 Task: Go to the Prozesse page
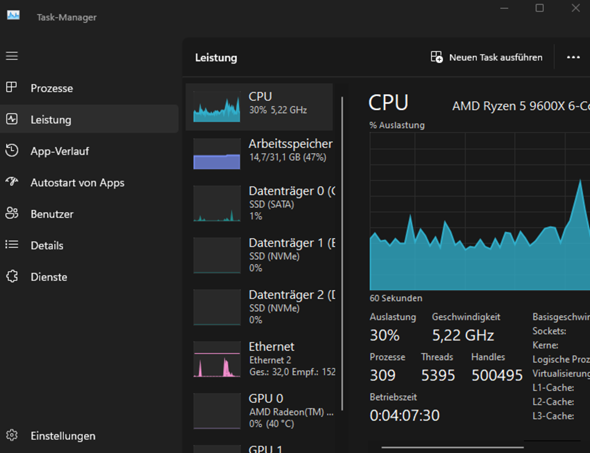point(89,88)
